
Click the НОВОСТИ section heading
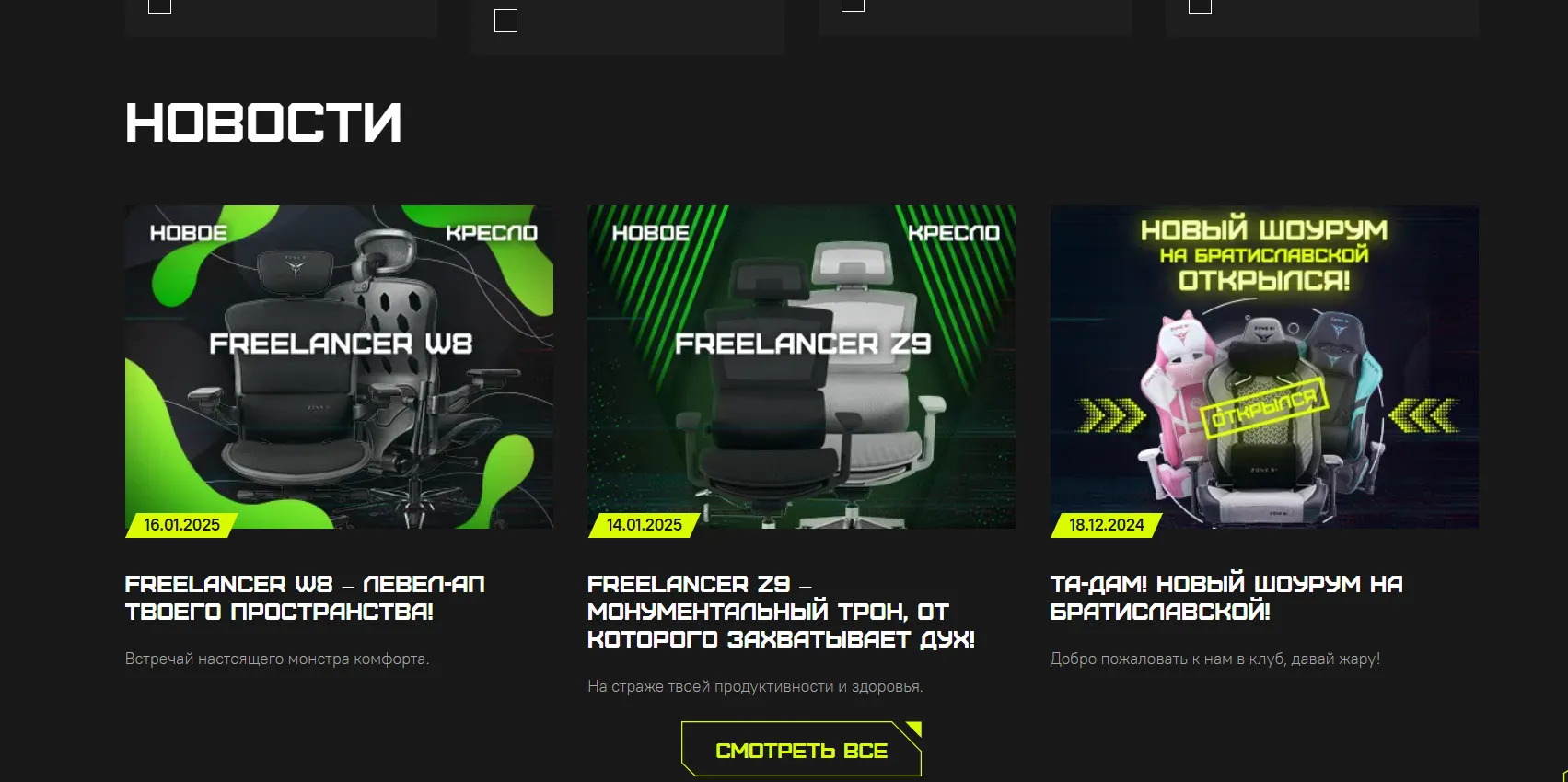(x=263, y=123)
